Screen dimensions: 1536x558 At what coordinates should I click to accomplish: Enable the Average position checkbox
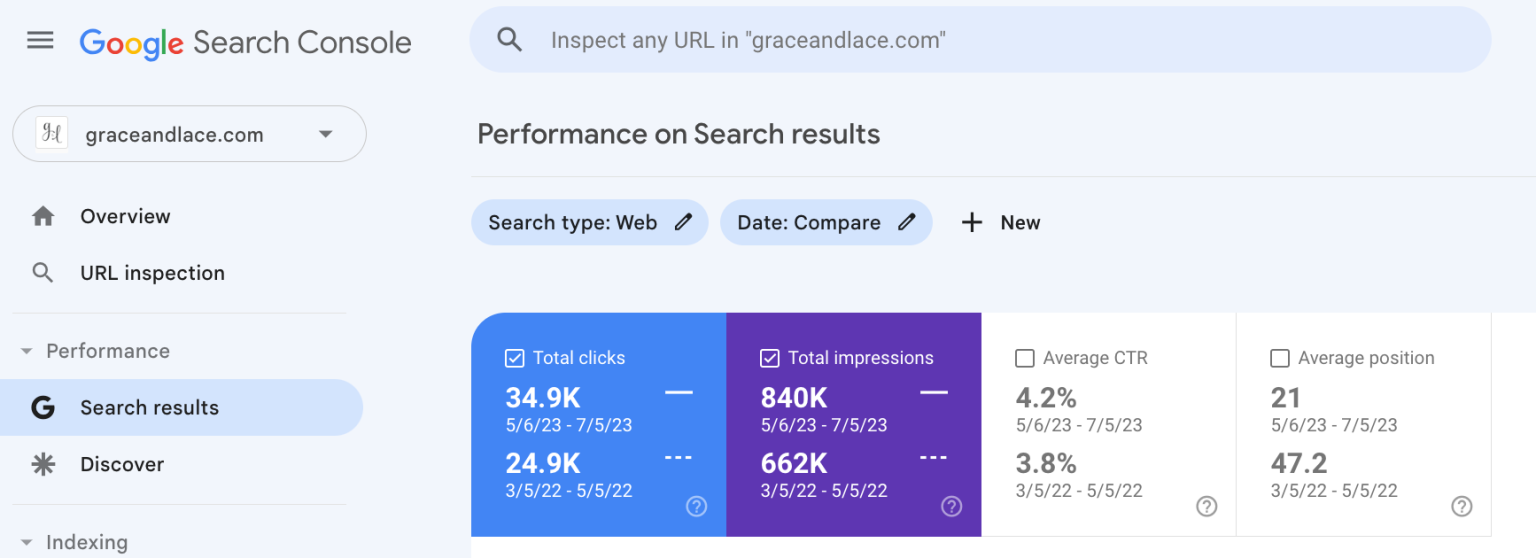1280,358
